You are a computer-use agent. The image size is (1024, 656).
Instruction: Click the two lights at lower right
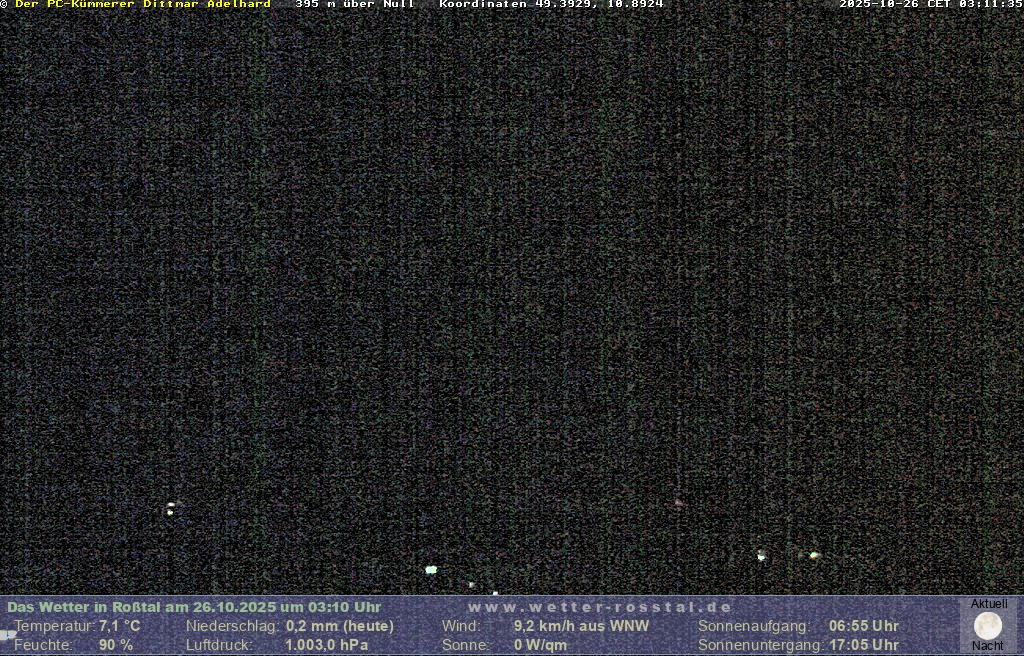tap(788, 555)
